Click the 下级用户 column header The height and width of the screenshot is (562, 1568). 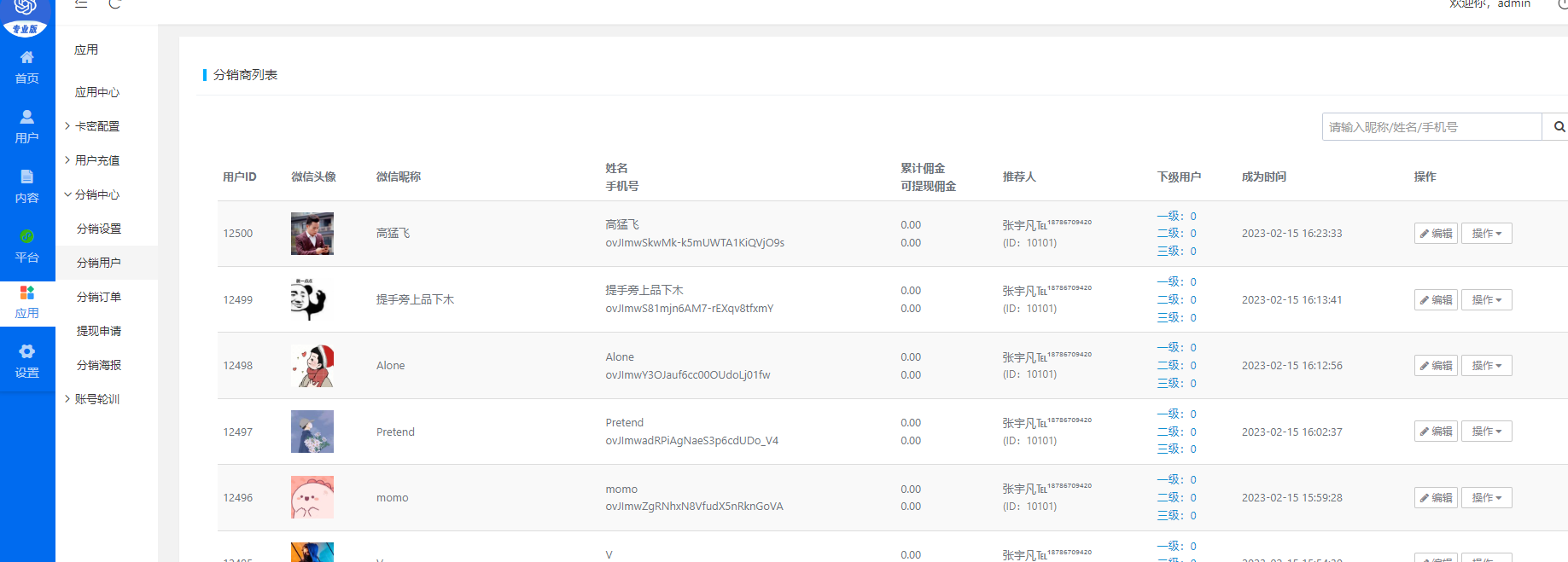(x=1179, y=177)
